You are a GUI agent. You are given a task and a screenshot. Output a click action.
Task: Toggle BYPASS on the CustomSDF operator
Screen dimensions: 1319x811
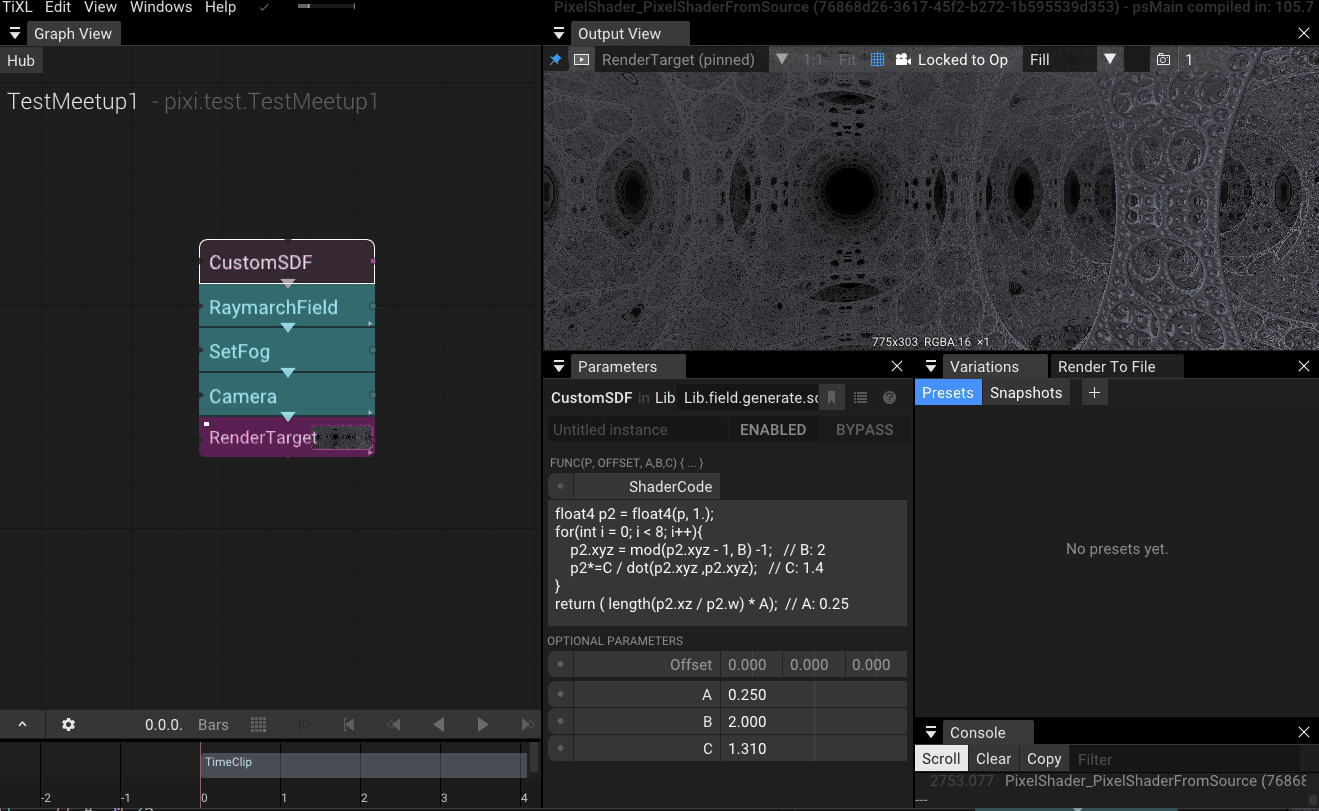coord(864,429)
